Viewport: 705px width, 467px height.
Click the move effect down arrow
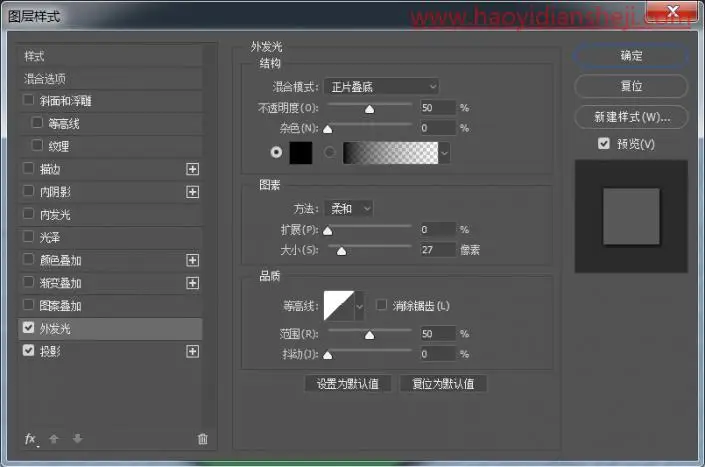click(77, 439)
